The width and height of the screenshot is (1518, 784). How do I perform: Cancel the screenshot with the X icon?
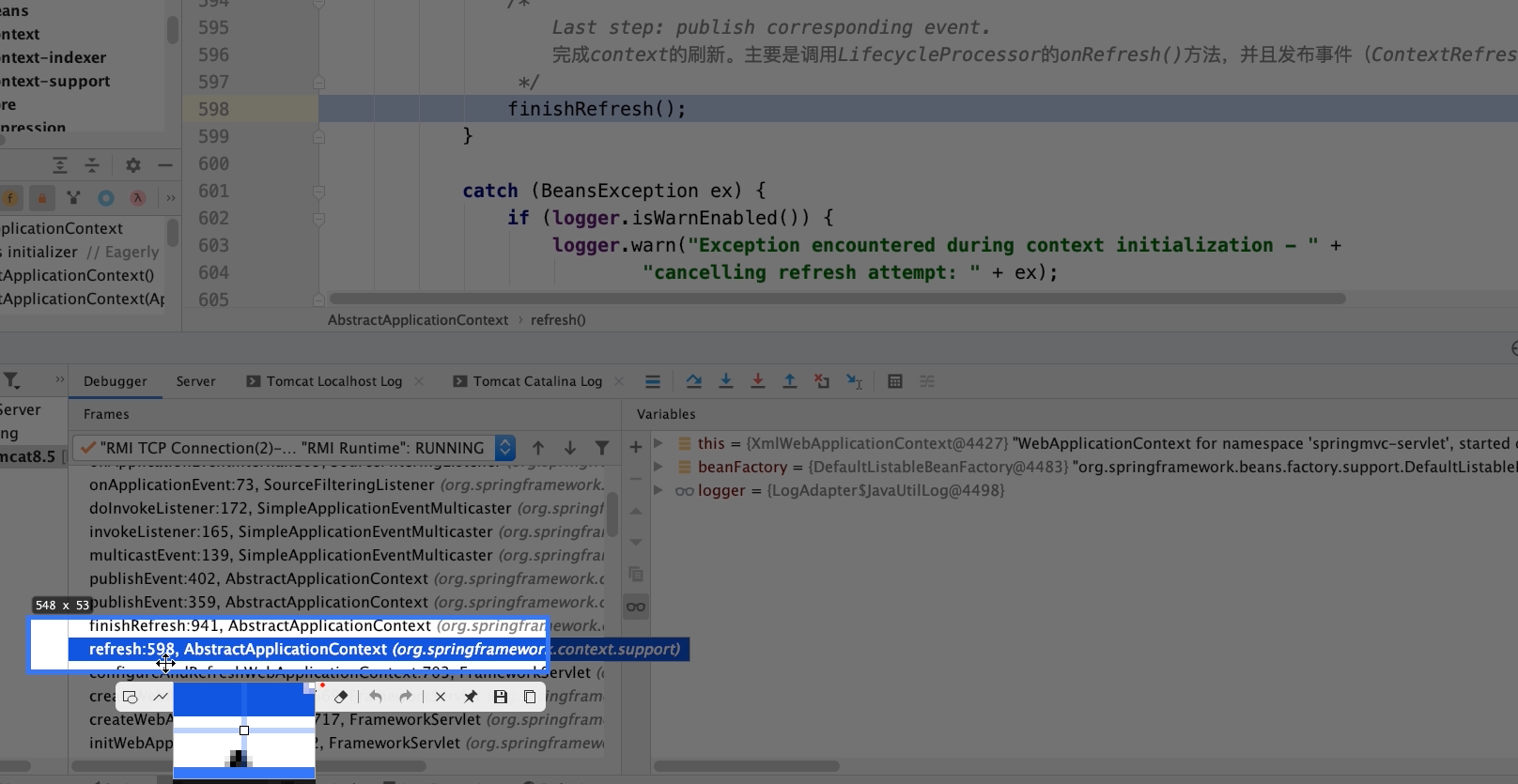coord(441,697)
